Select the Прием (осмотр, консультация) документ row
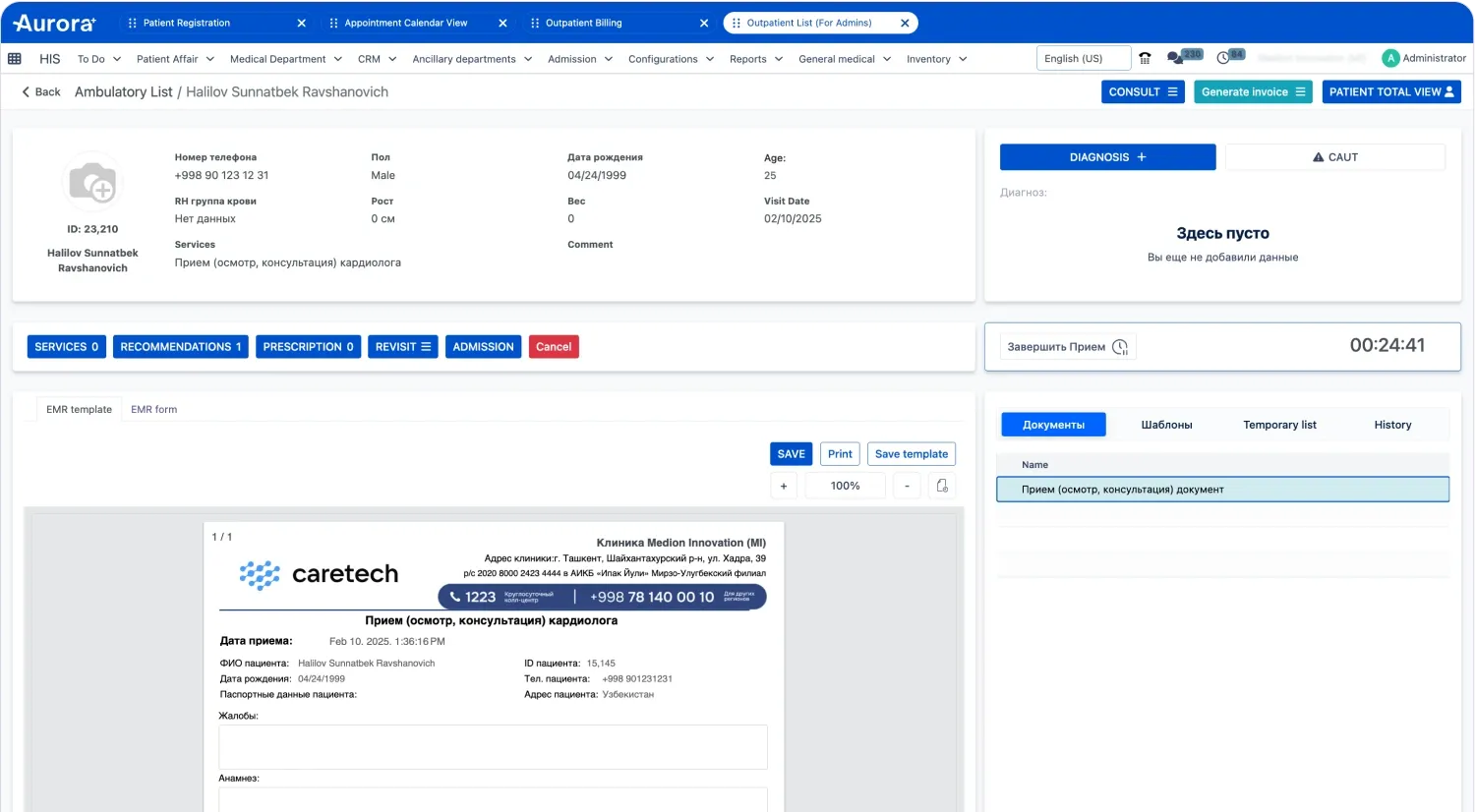This screenshot has width=1475, height=812. pos(1222,490)
